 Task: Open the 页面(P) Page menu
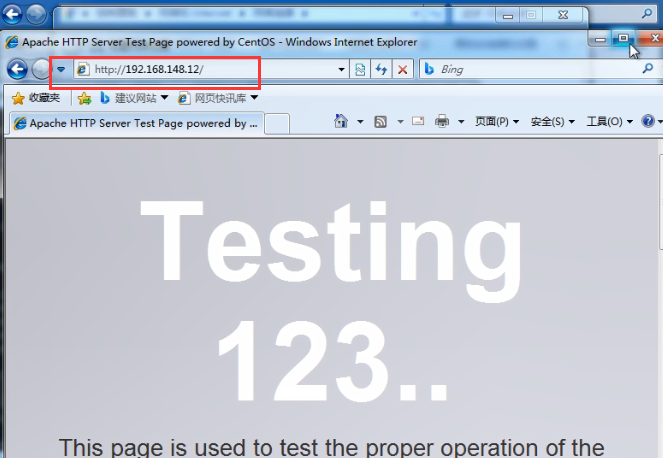tap(497, 122)
